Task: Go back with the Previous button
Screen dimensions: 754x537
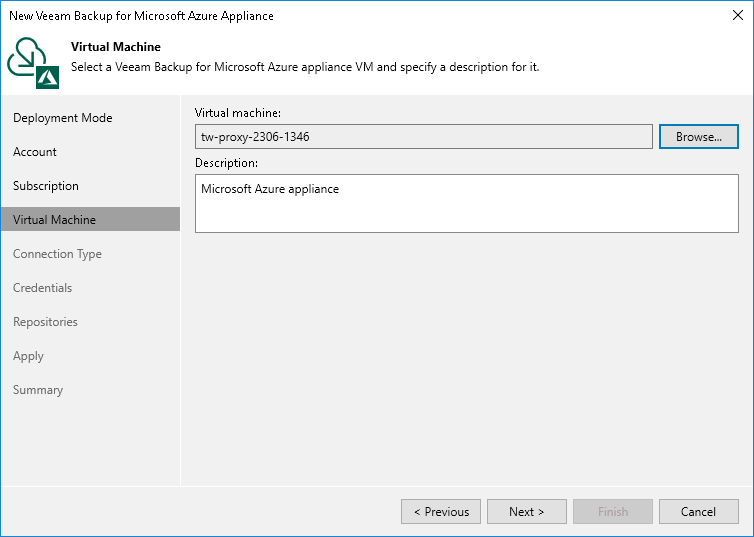Action: [441, 512]
